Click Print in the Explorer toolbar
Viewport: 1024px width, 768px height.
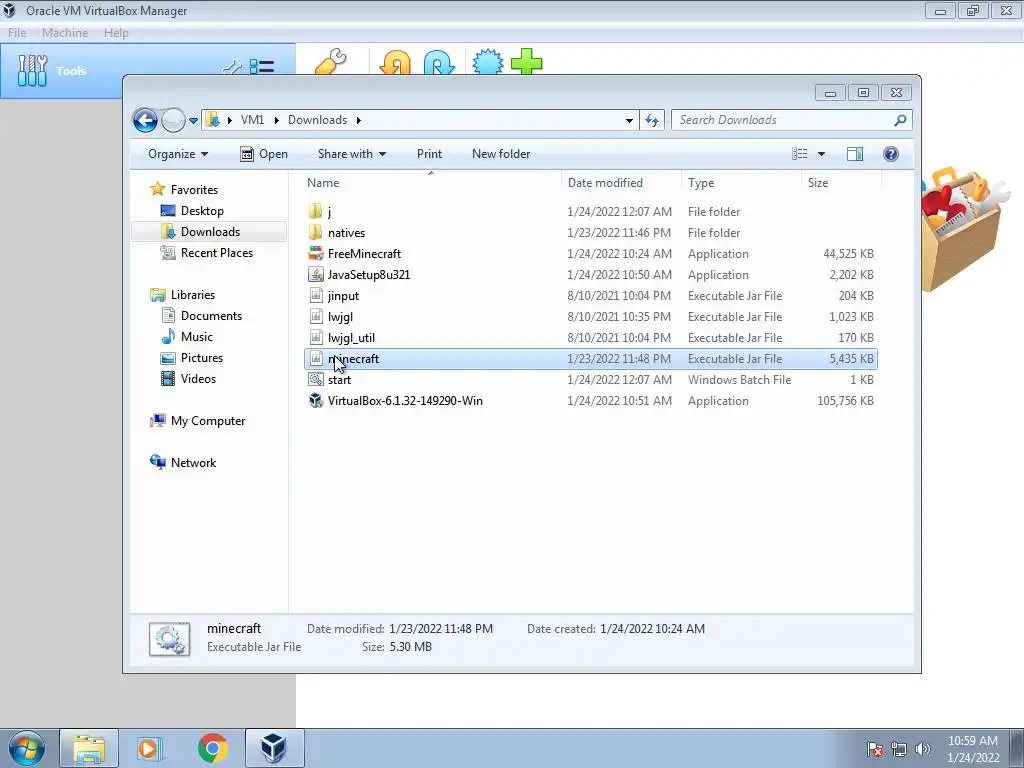[x=429, y=154]
